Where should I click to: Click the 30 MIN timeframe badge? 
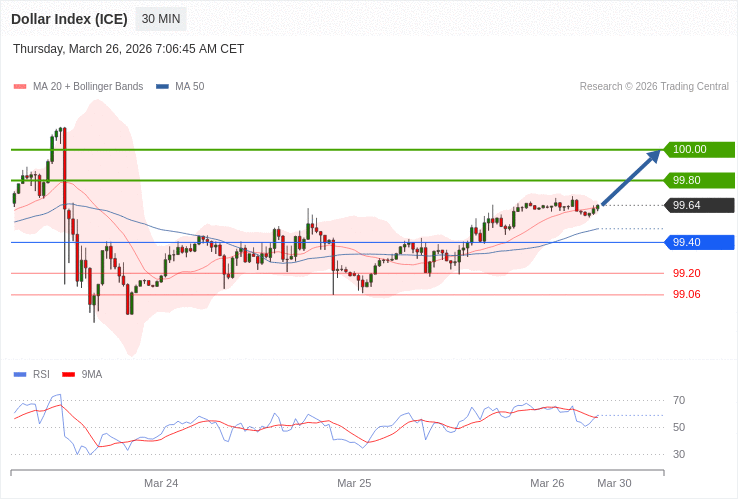tap(161, 19)
